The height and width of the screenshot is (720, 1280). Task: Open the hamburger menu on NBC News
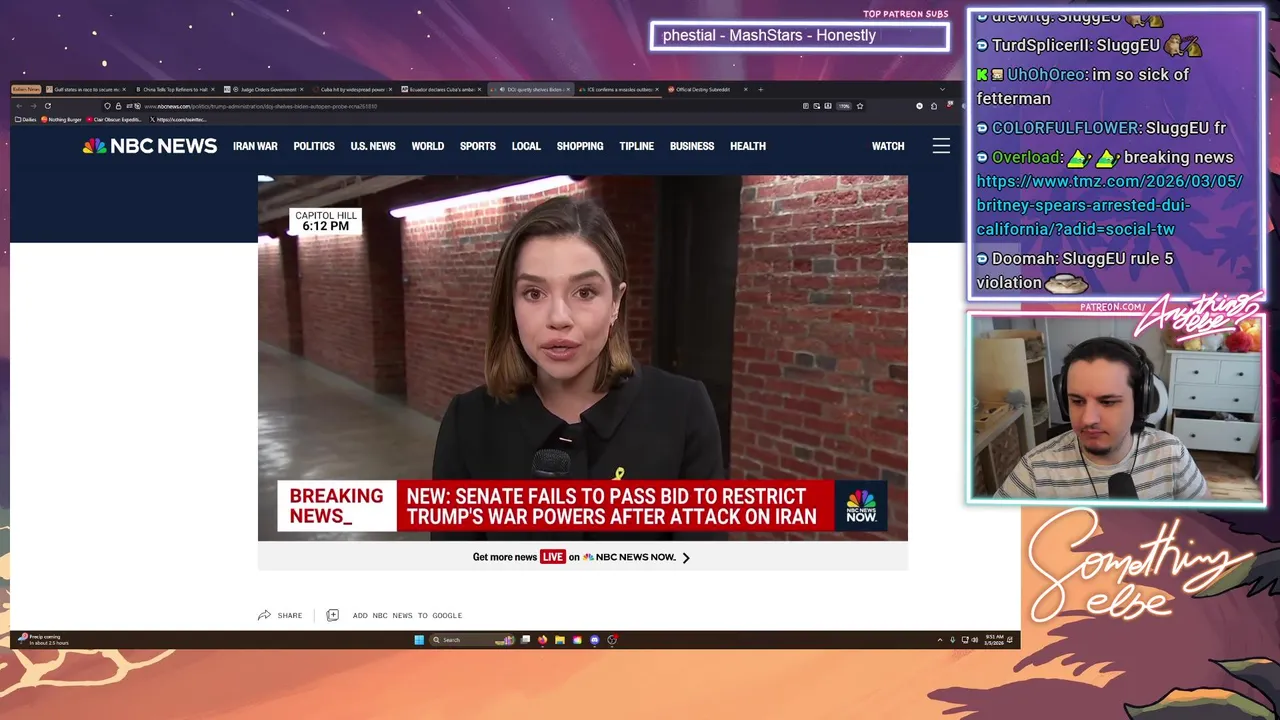pyautogui.click(x=941, y=146)
